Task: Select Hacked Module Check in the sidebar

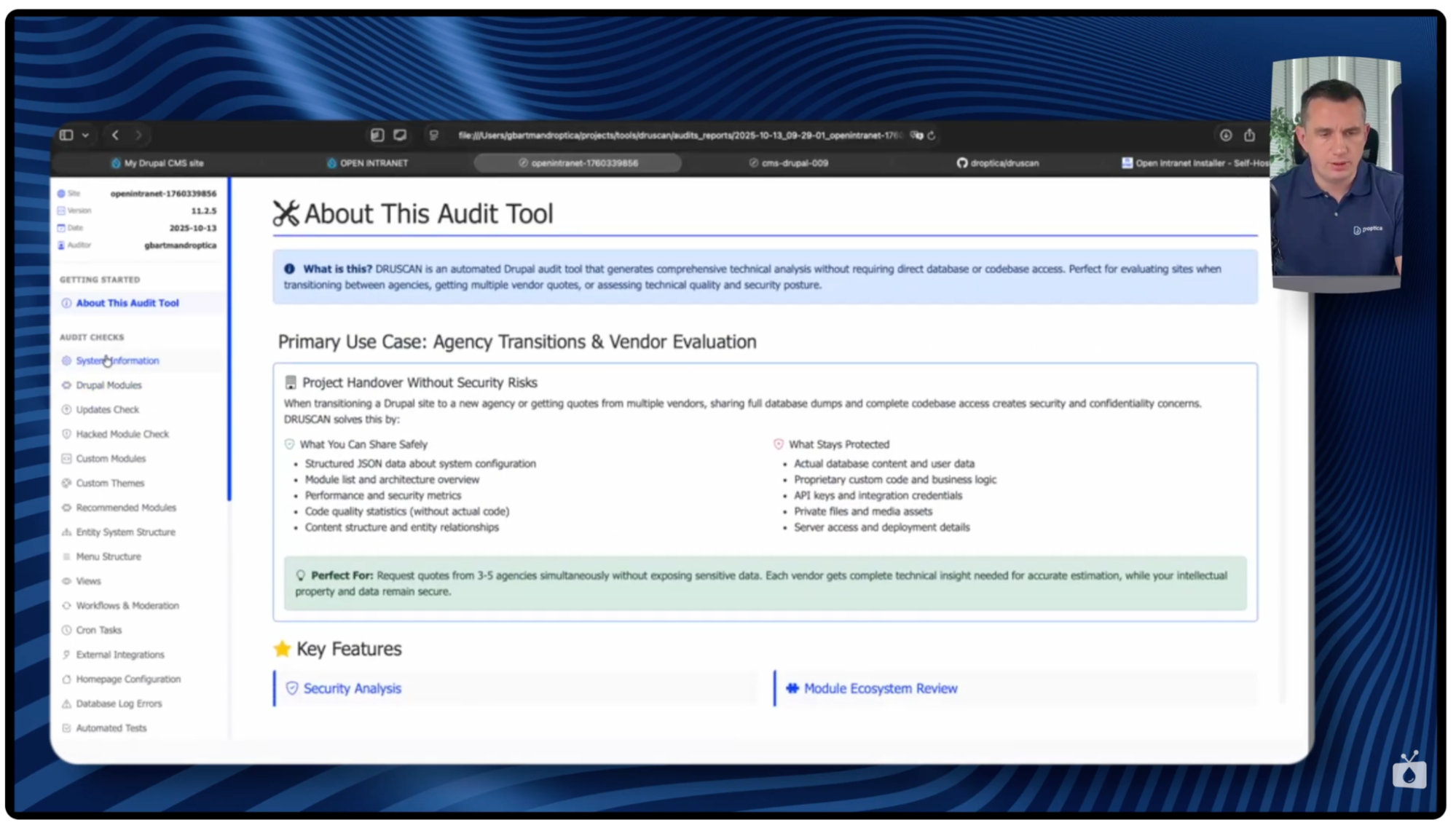Action: pos(122,433)
